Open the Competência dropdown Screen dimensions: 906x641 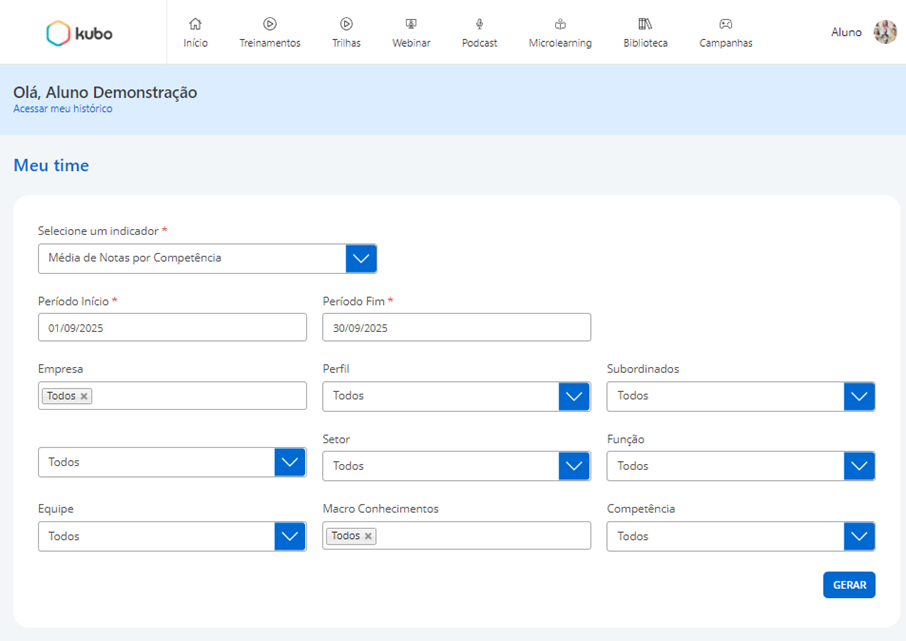tap(858, 536)
